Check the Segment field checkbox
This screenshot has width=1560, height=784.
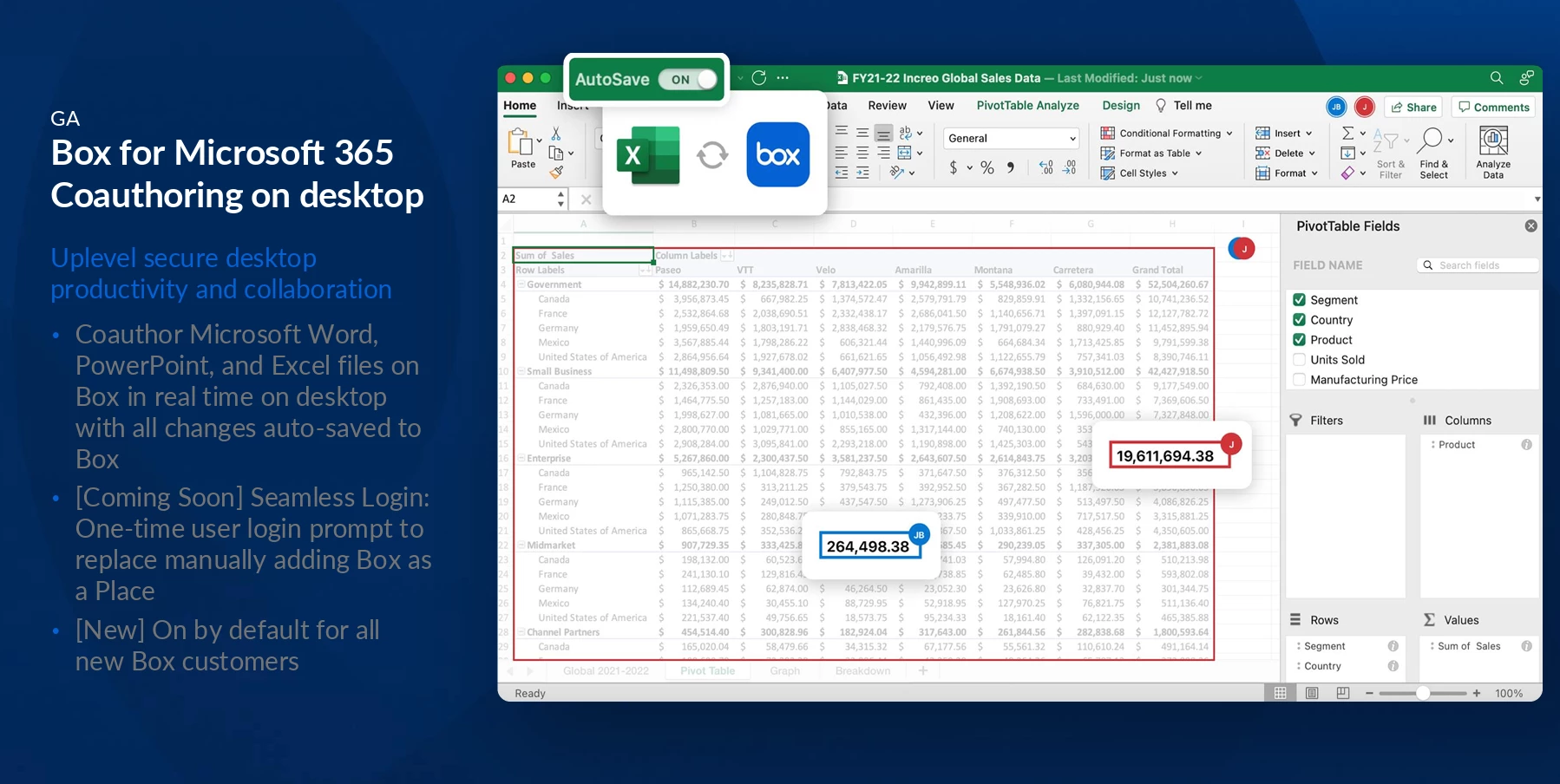pyautogui.click(x=1299, y=300)
